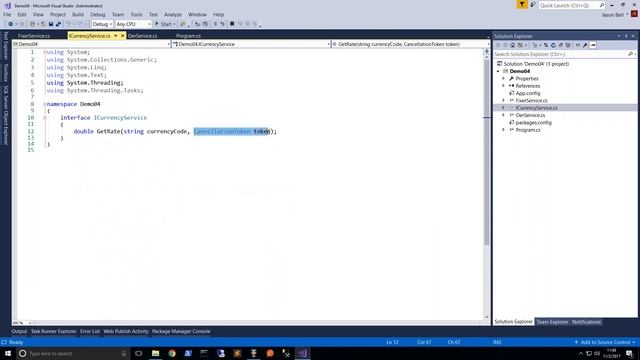640x360 pixels.
Task: Click Solution Explorer Home icon
Action: point(513,45)
